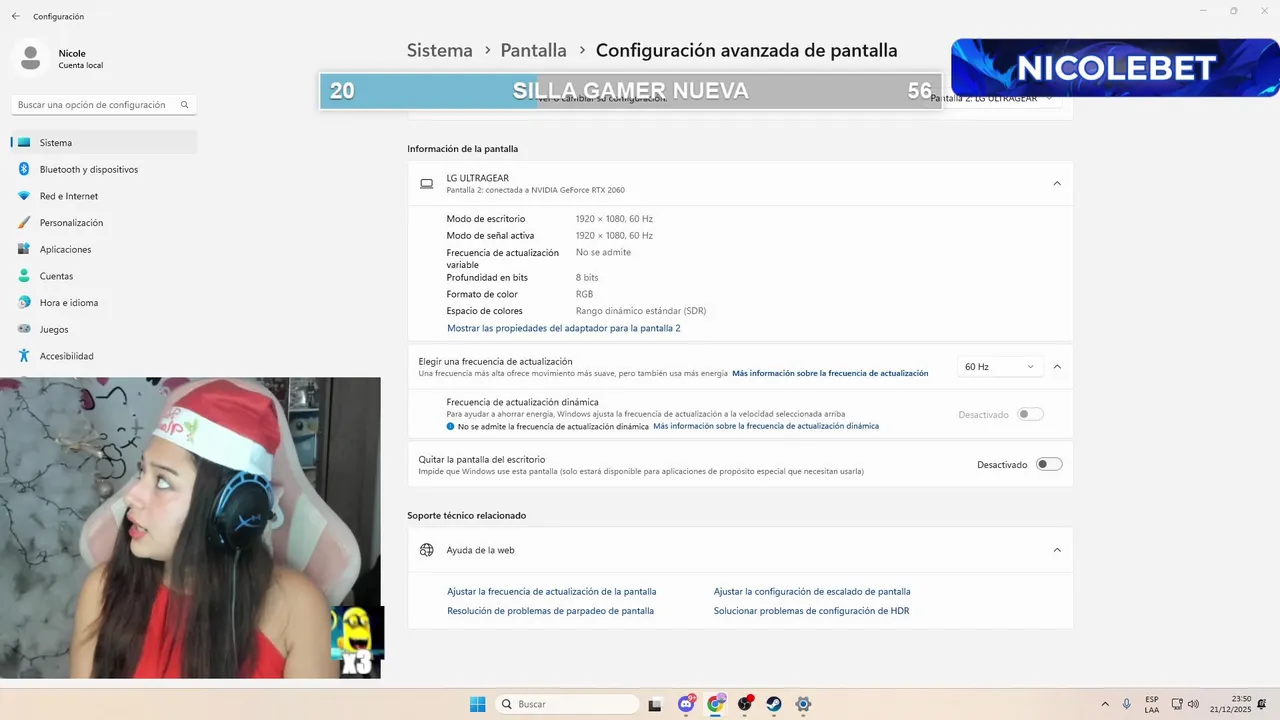Open Steam from the taskbar
The width and height of the screenshot is (1280, 720).
pos(774,704)
